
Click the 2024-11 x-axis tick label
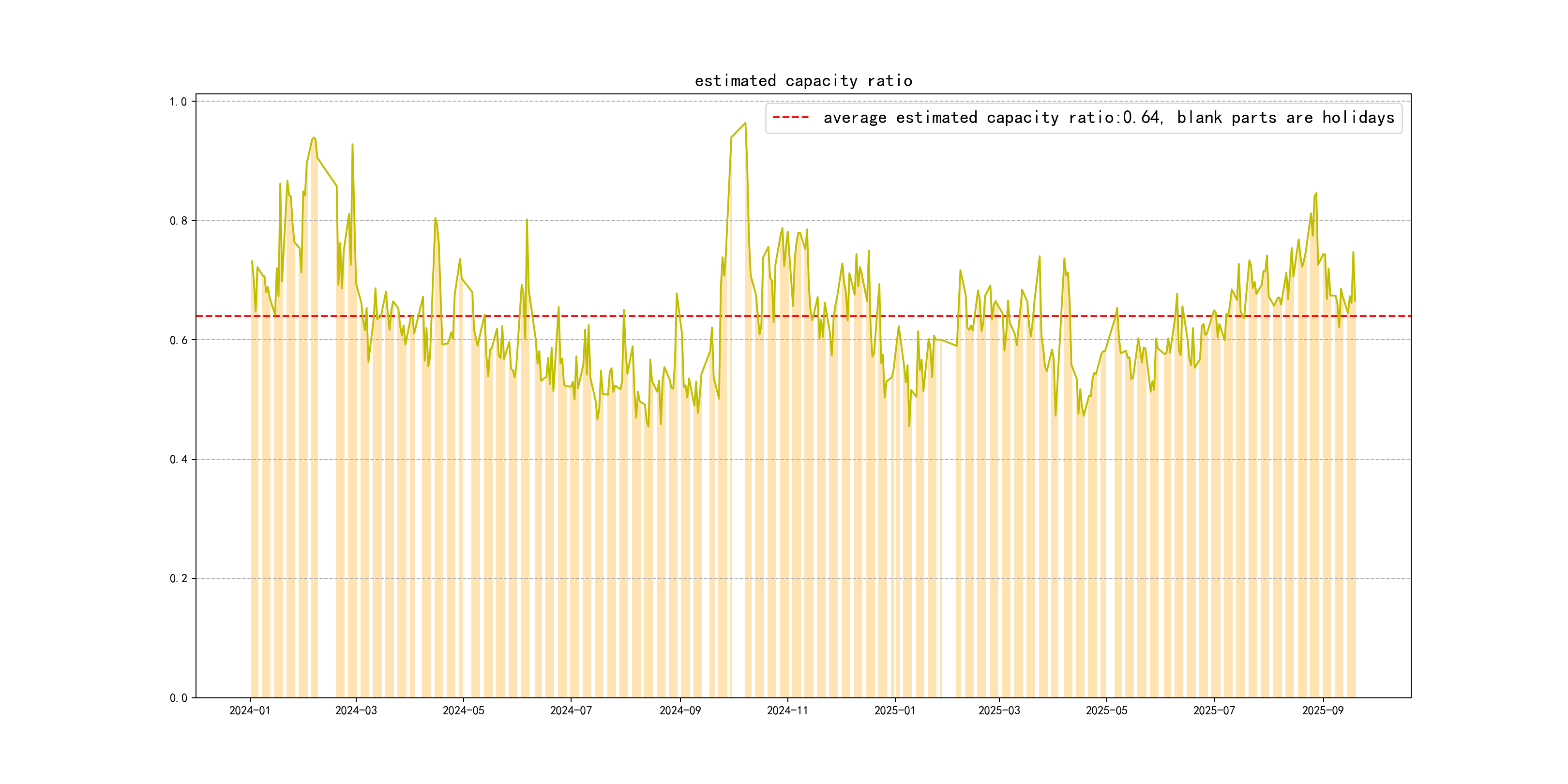tap(787, 710)
